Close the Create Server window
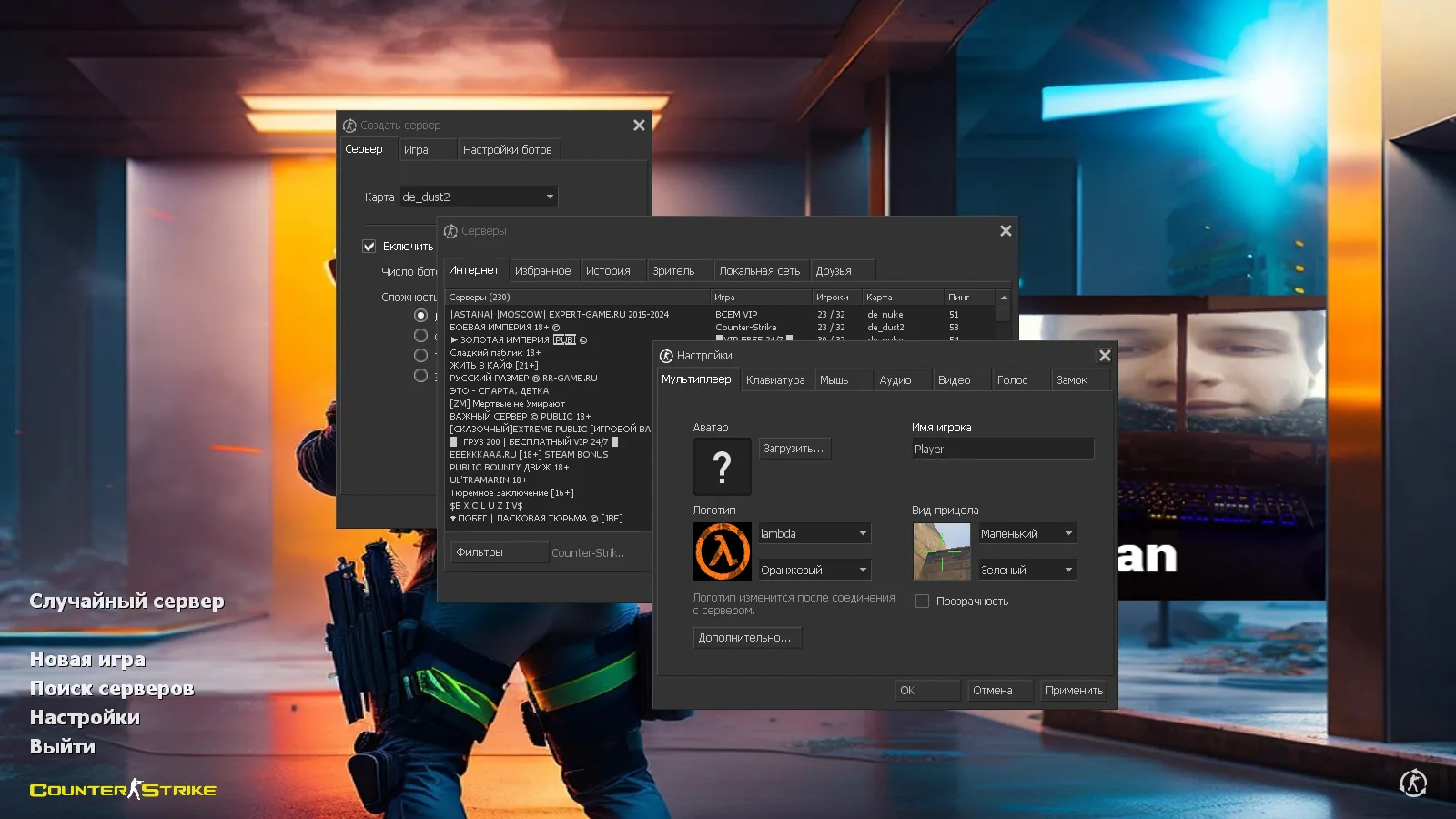1456x819 pixels. pos(639,126)
